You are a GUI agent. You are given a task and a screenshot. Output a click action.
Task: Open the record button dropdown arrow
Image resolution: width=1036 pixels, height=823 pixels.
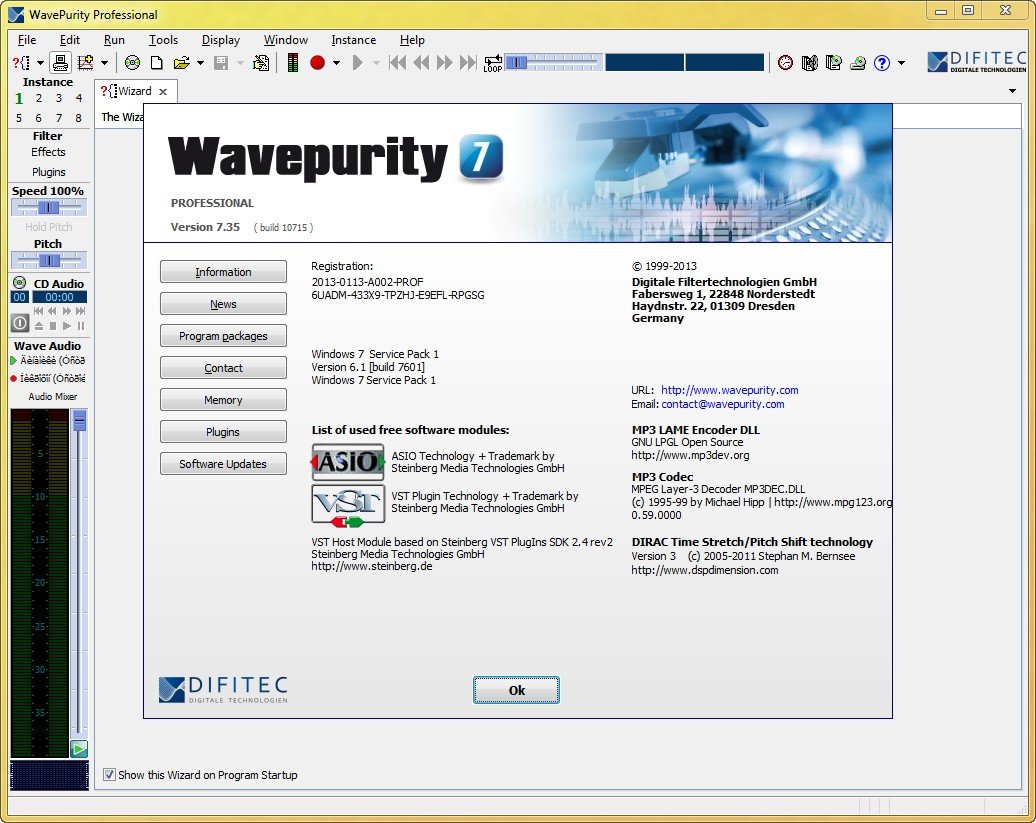point(336,63)
